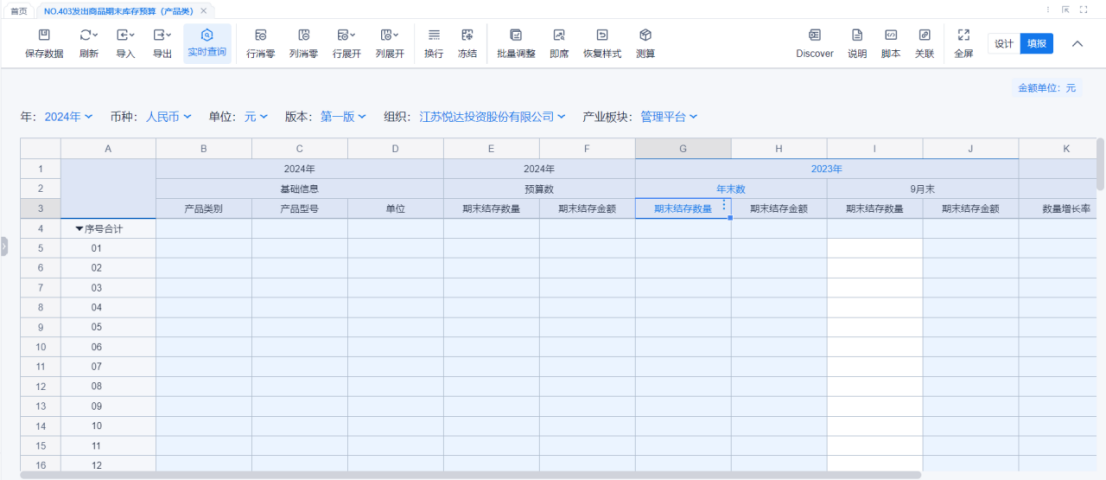The width and height of the screenshot is (1106, 480).
Task: Click the 刷新 refresh icon
Action: 87,36
